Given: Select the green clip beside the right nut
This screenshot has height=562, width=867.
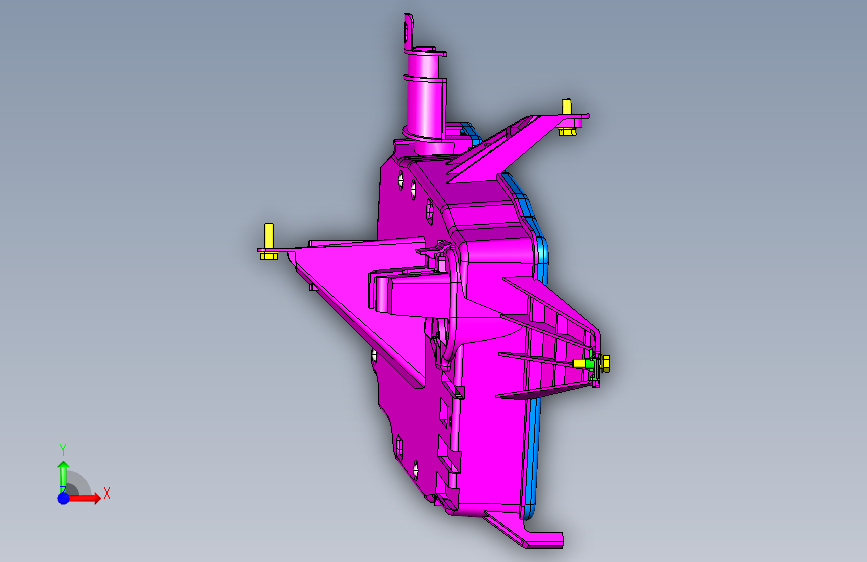Looking at the screenshot, I should (592, 364).
